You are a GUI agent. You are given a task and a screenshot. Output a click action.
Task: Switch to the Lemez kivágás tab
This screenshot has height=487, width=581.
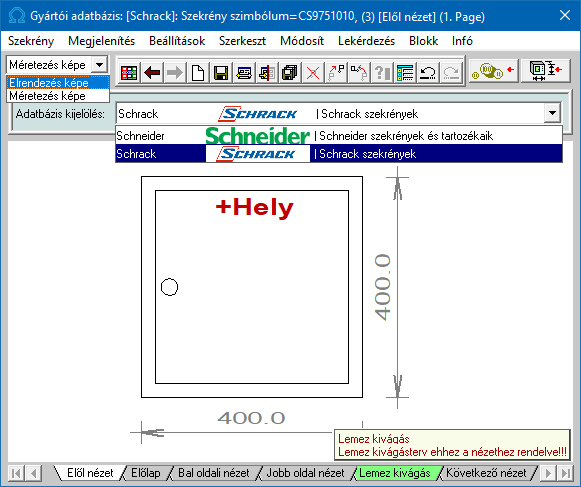395,473
